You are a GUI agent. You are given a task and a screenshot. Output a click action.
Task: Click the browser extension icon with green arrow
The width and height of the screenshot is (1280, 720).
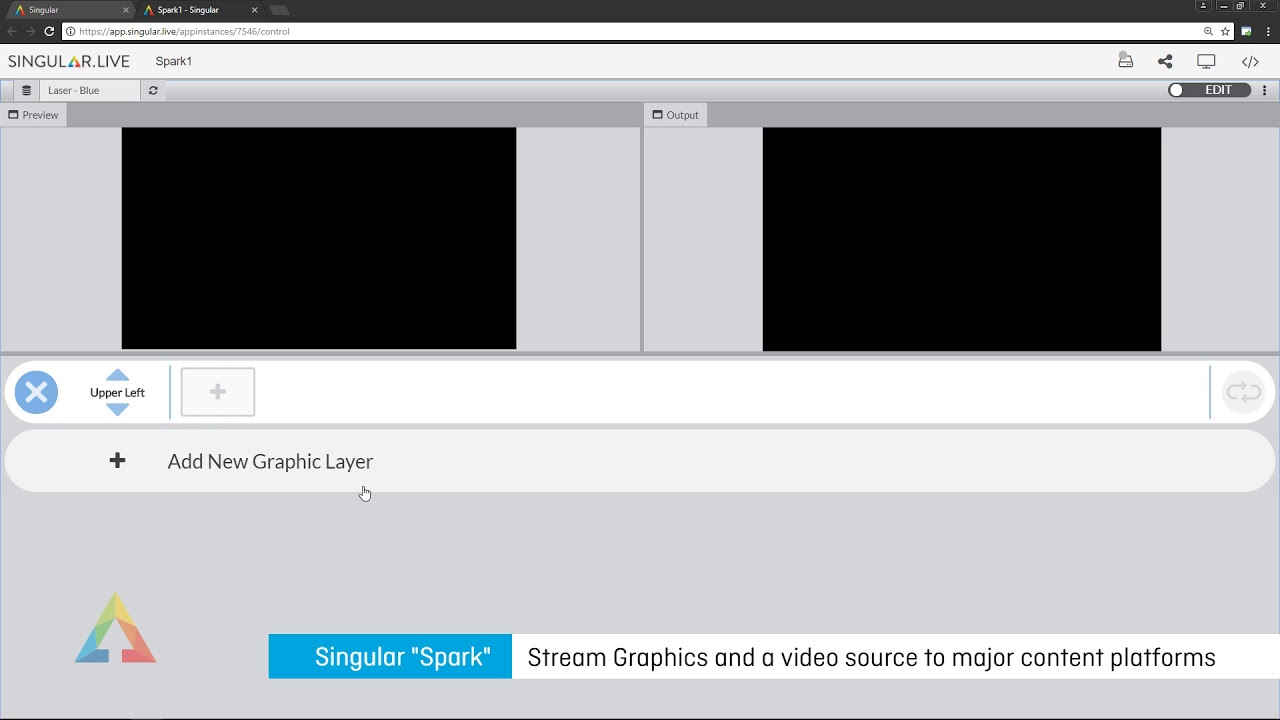click(x=1247, y=31)
